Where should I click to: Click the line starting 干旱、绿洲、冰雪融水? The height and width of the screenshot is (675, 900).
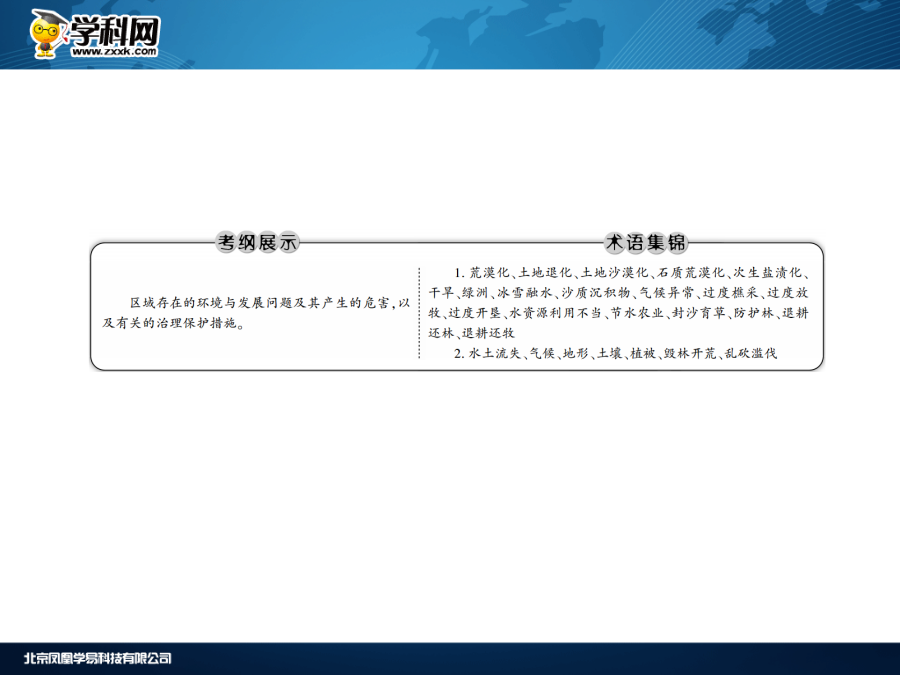[x=618, y=293]
